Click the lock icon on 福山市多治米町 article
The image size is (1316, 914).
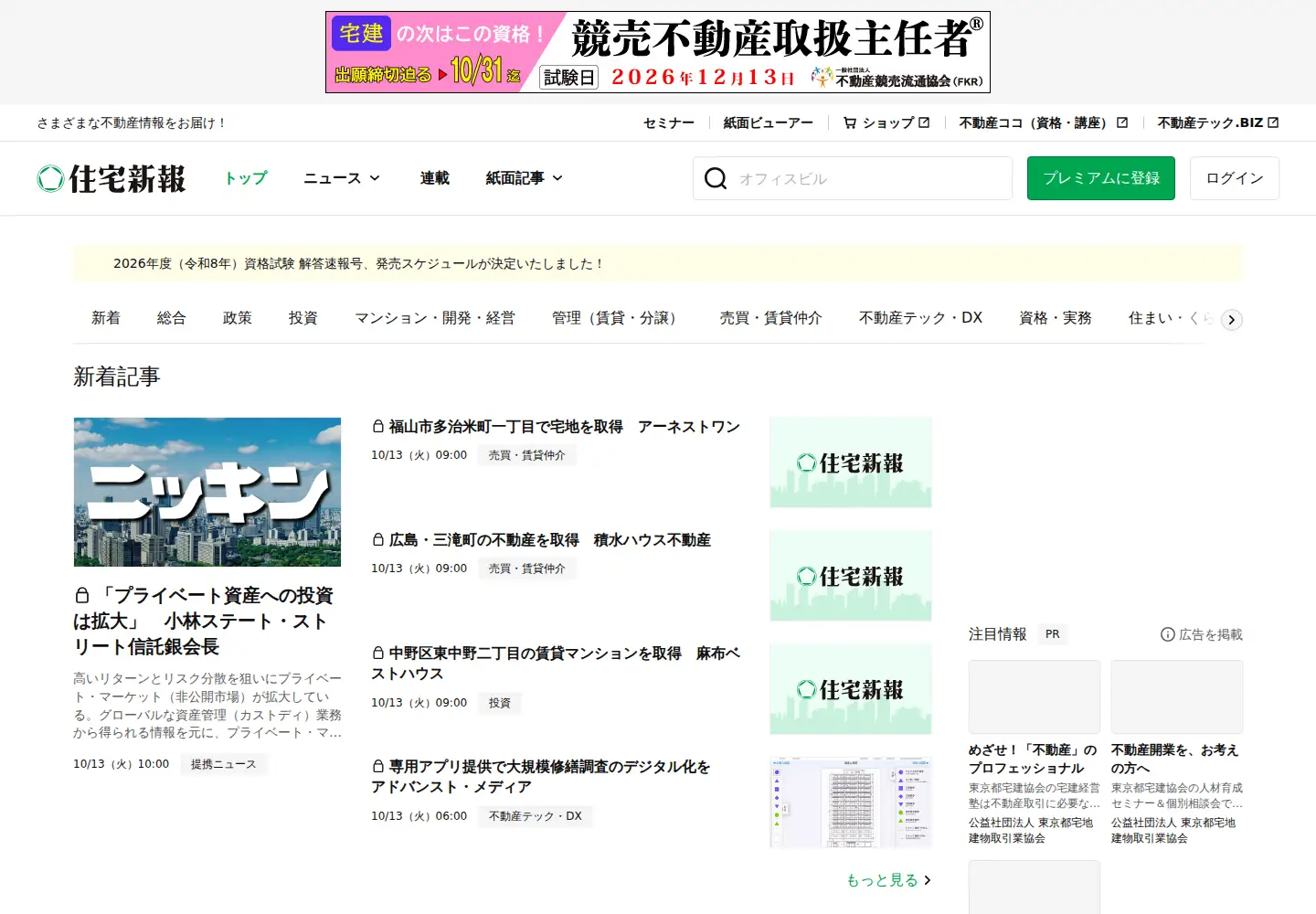coord(378,426)
